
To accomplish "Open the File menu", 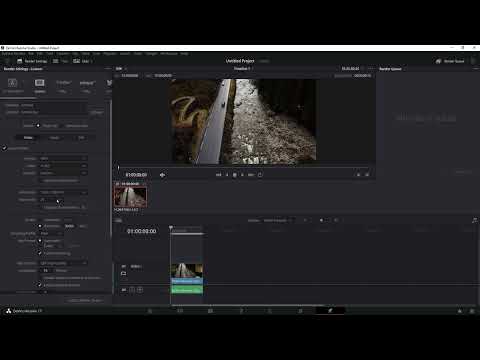I will 31,54.
